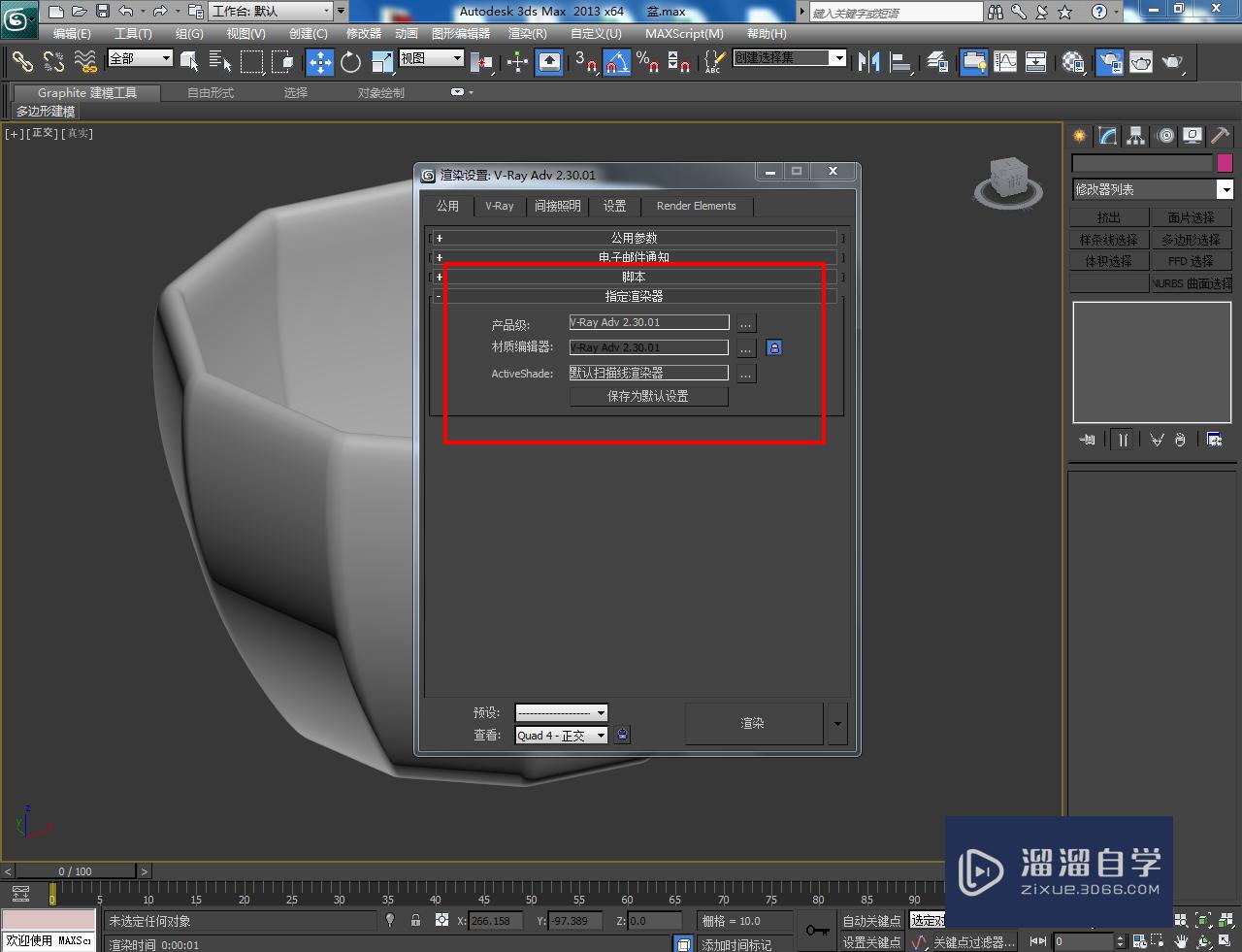Screen dimensions: 1242x952
Task: Toggle the Selection Lock padlock in status bar
Action: point(415,920)
